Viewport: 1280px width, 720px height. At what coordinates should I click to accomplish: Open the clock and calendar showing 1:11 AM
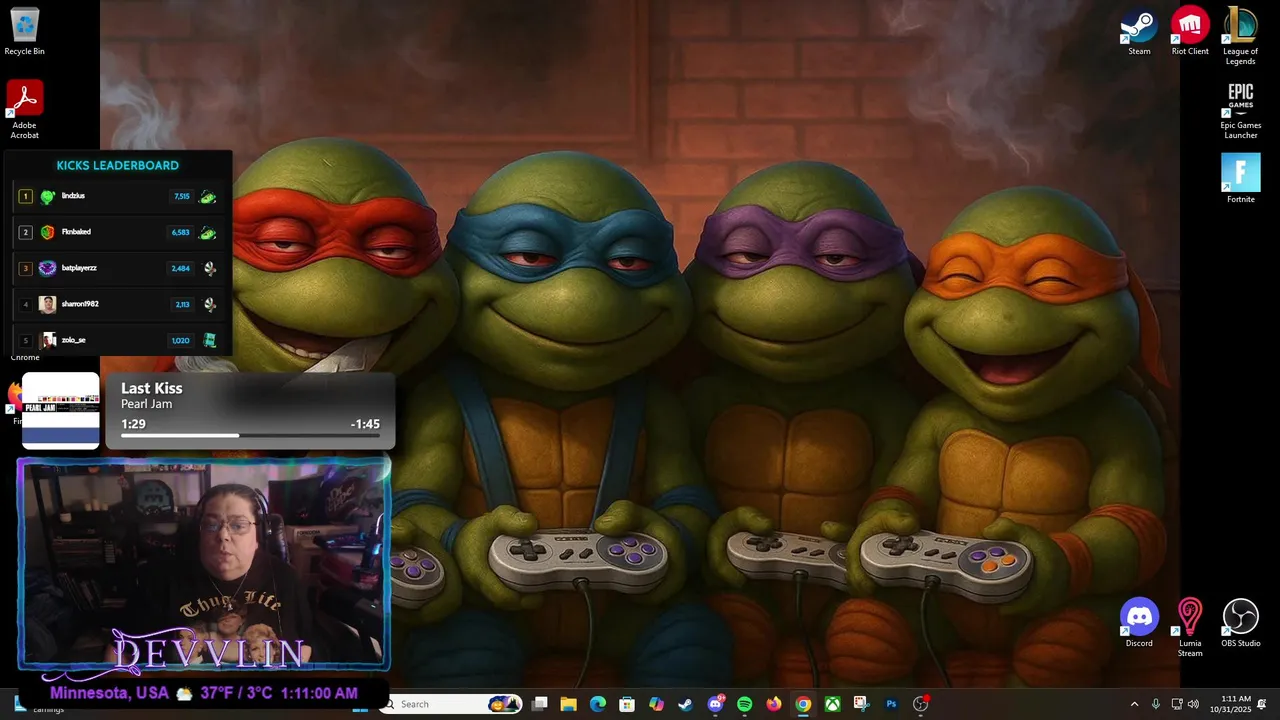point(1230,704)
